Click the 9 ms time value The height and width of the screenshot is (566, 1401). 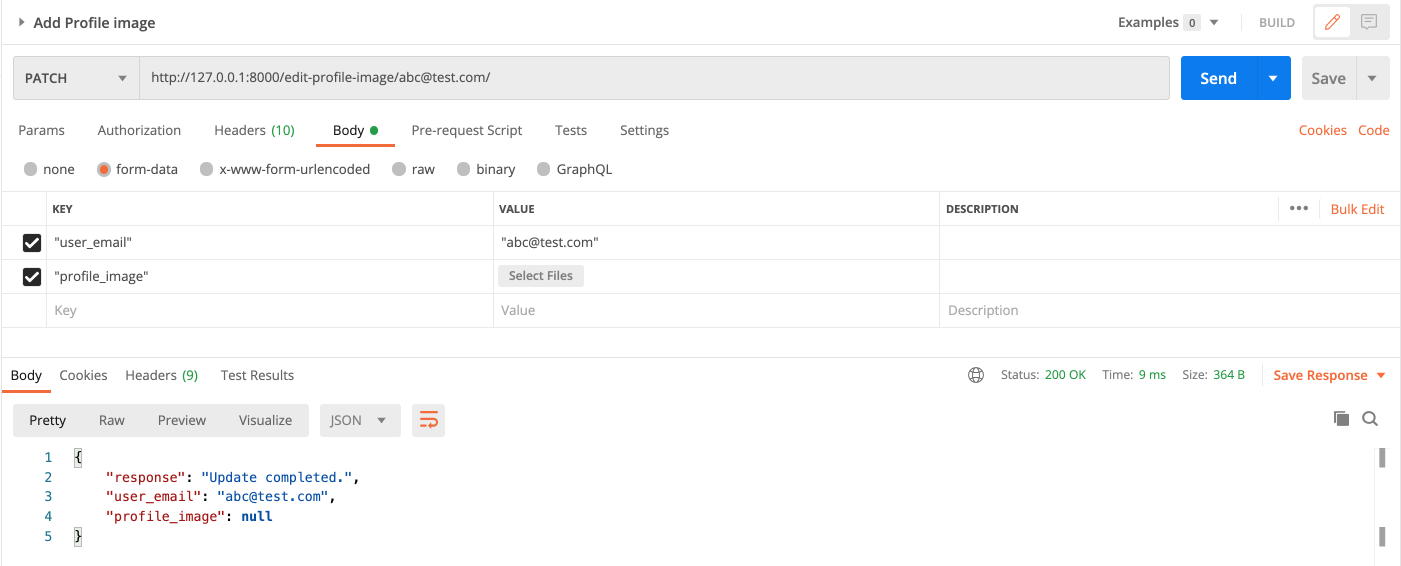point(1152,375)
